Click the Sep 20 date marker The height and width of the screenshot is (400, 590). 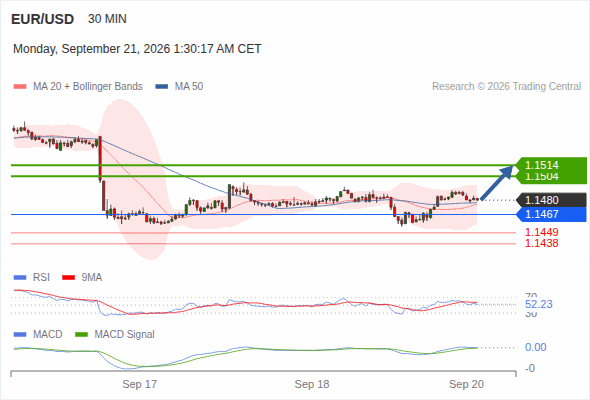[x=467, y=384]
